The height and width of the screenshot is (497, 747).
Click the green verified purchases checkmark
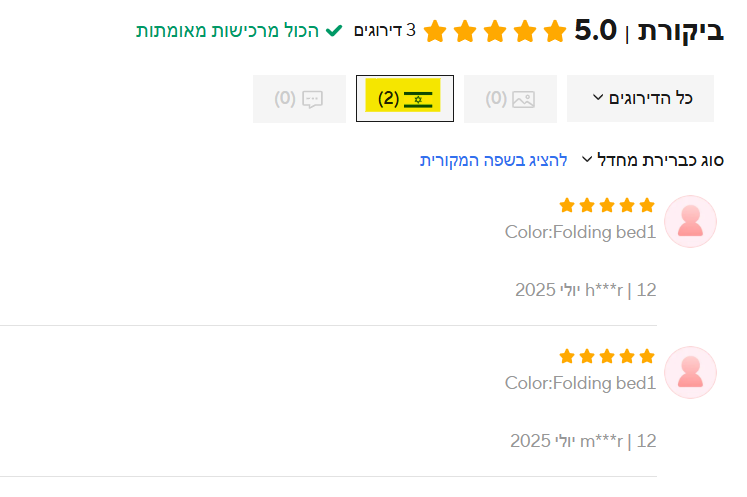coord(334,31)
